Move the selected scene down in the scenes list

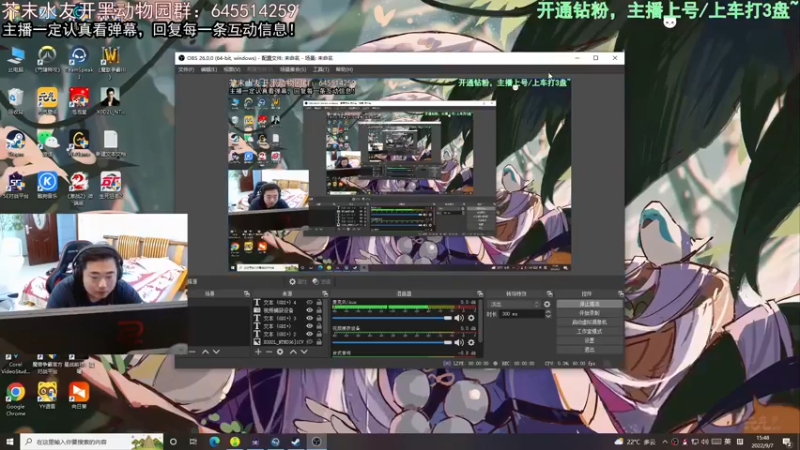click(216, 352)
